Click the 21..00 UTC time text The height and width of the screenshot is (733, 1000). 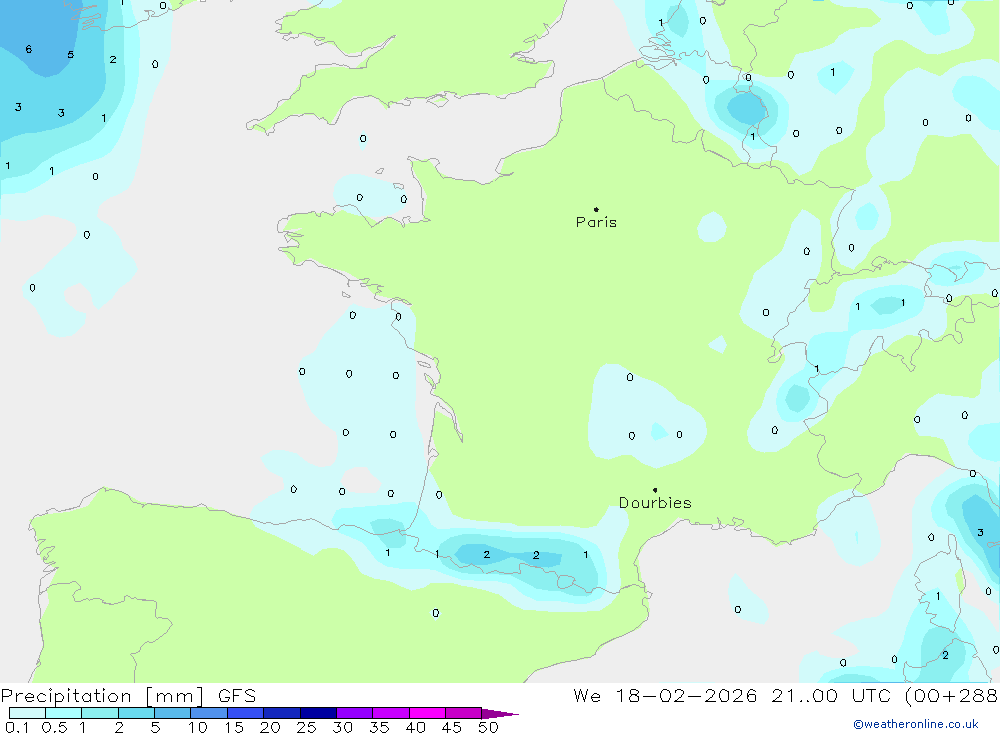coord(831,696)
